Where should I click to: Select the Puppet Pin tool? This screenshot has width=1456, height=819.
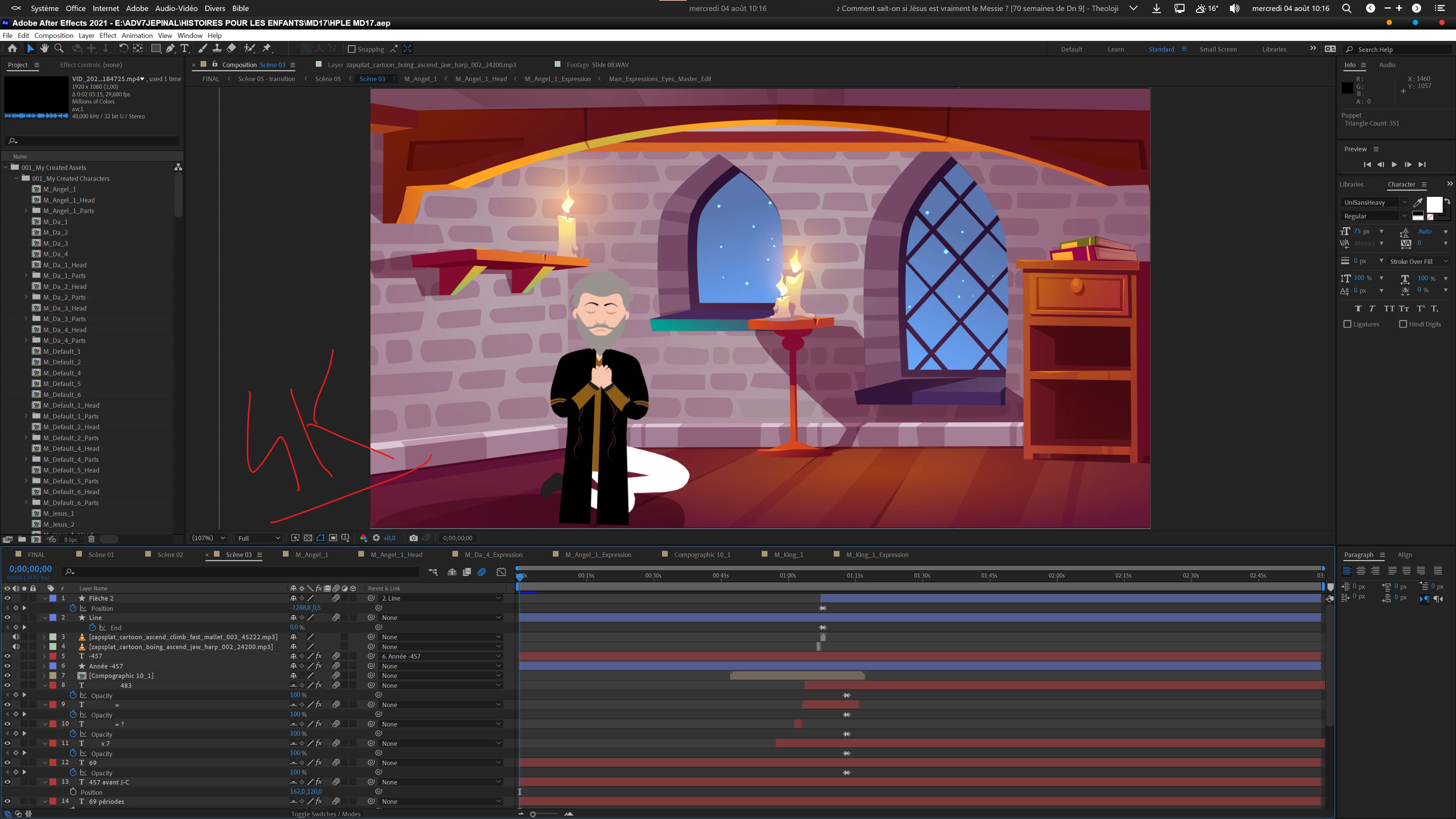pyautogui.click(x=267, y=49)
